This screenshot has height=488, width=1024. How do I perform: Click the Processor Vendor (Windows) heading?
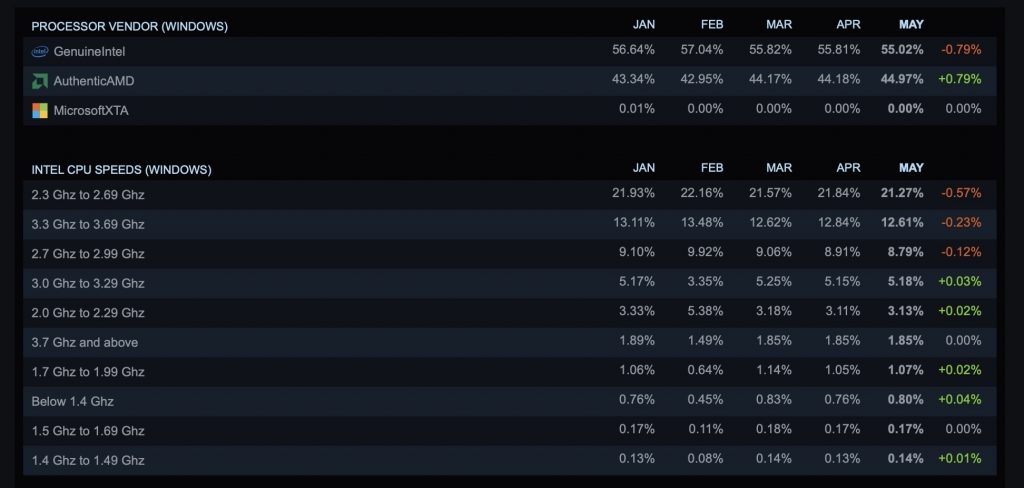coord(129,26)
